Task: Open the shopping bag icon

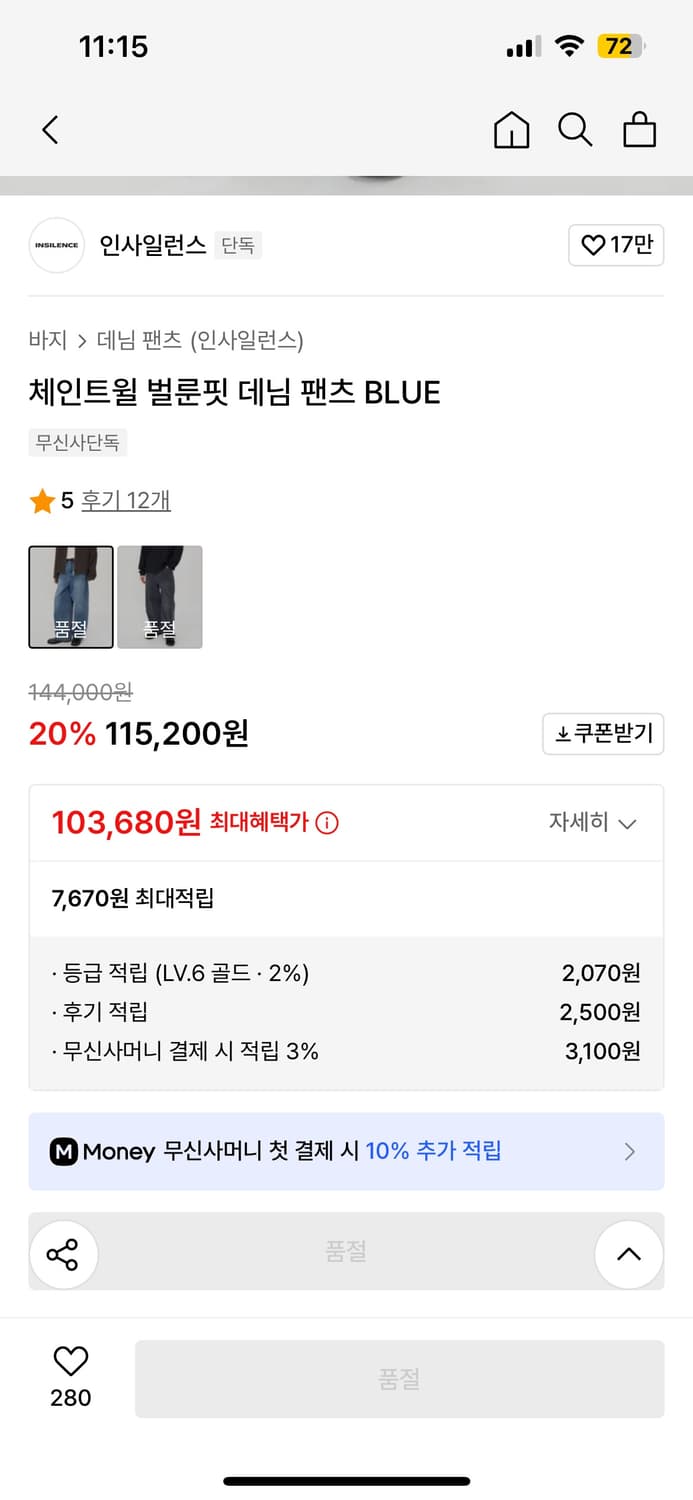Action: 639,130
